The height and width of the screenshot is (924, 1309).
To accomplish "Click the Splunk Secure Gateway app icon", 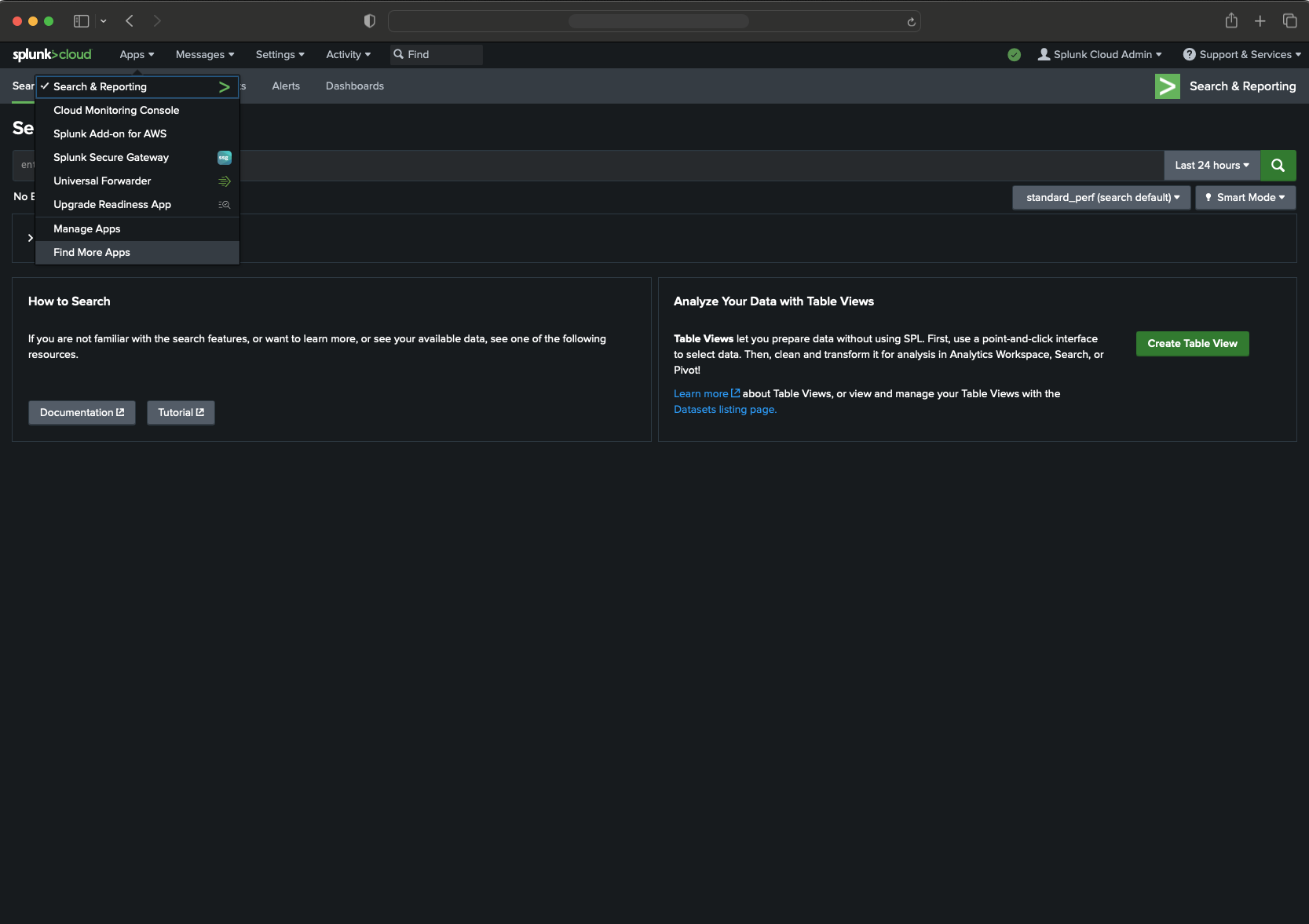I will [224, 158].
